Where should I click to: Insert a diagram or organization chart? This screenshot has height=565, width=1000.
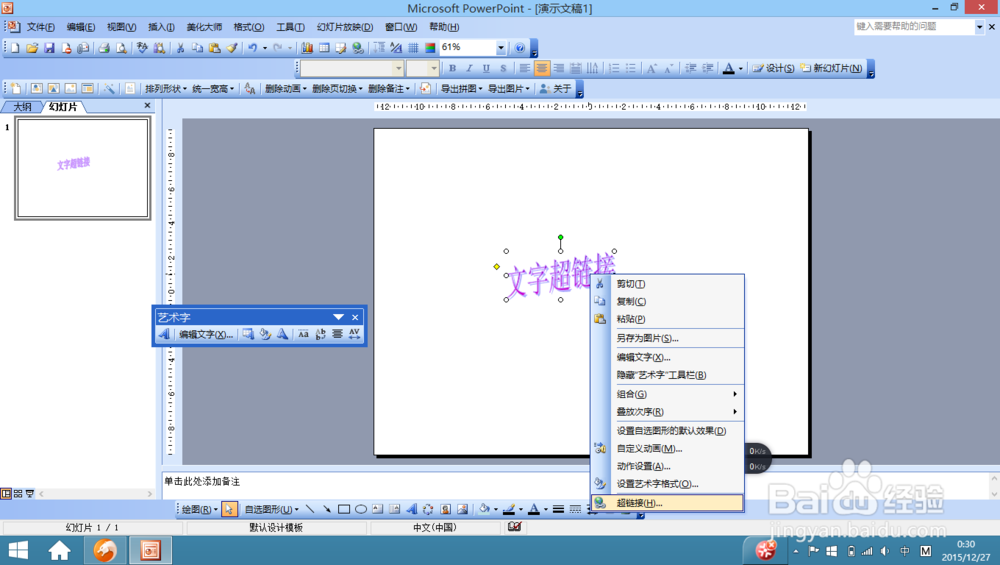[428, 509]
